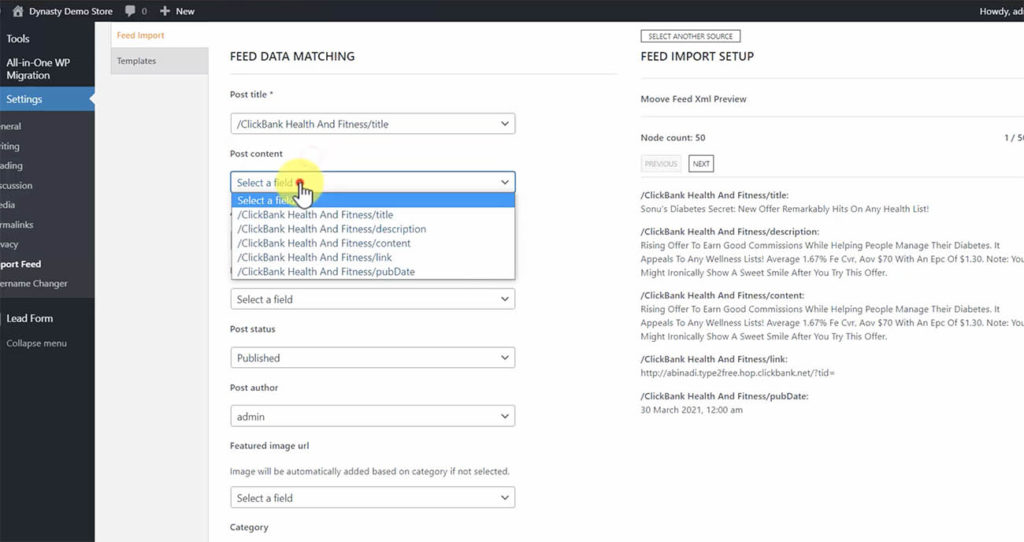1024x542 pixels.
Task: Select the Settings menu in sidebar
Action: coord(47,99)
